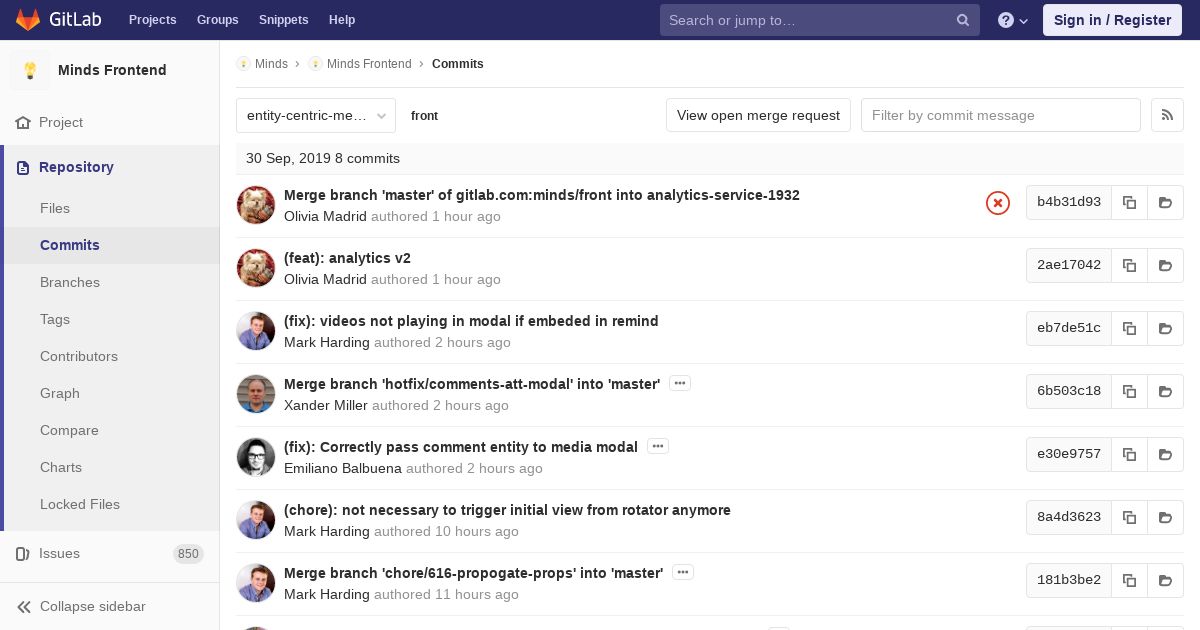Open Emiliano Balbuena's avatar
The width and height of the screenshot is (1200, 630).
[x=256, y=457]
